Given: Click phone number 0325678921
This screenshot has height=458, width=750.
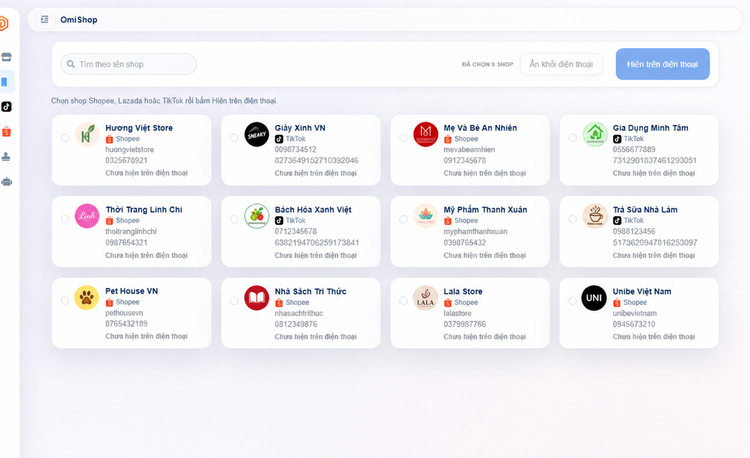Looking at the screenshot, I should (126, 161).
